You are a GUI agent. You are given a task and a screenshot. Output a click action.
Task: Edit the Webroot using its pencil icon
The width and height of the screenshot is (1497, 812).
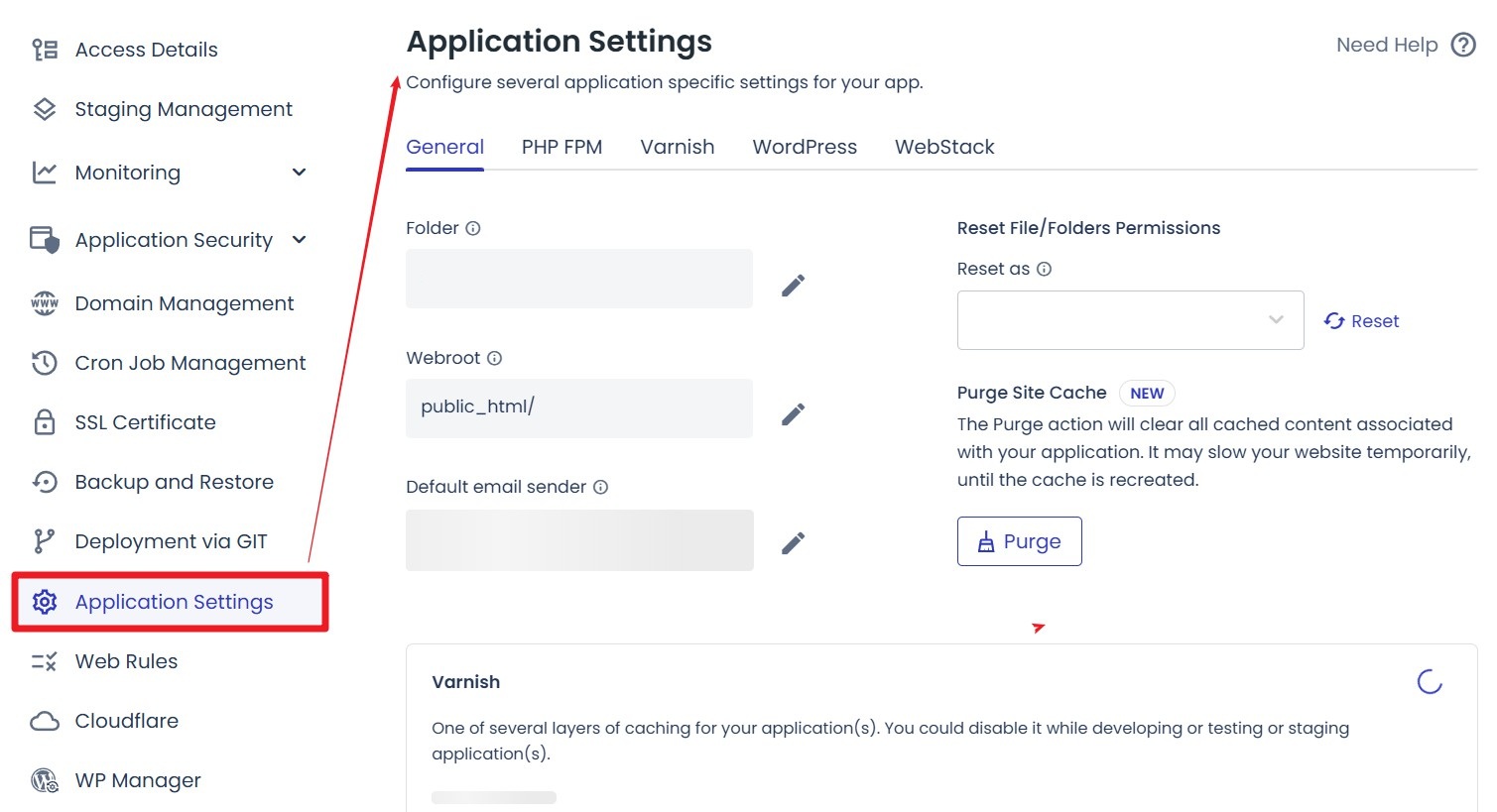793,412
